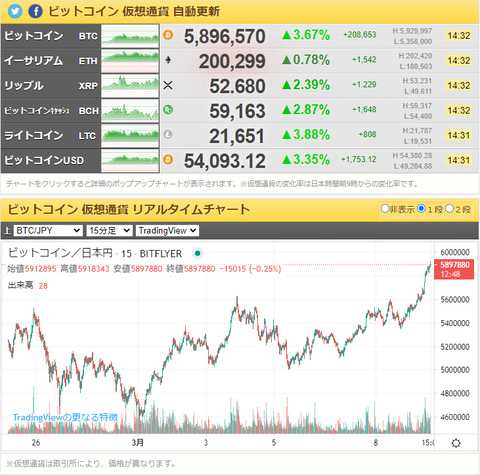Click the ライトコイン LTC row label

(50, 136)
